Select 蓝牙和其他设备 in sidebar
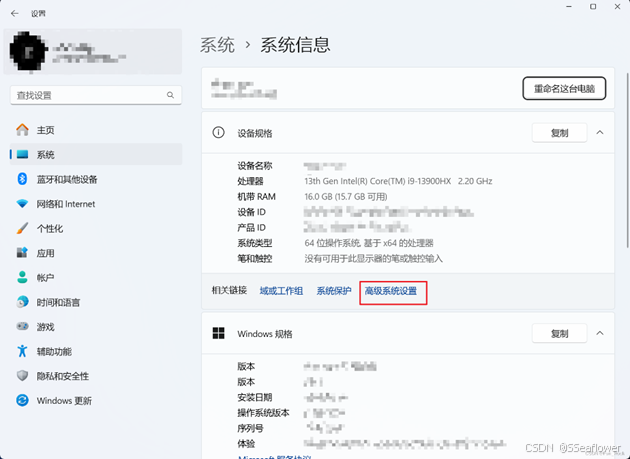630x459 pixels. (96, 179)
